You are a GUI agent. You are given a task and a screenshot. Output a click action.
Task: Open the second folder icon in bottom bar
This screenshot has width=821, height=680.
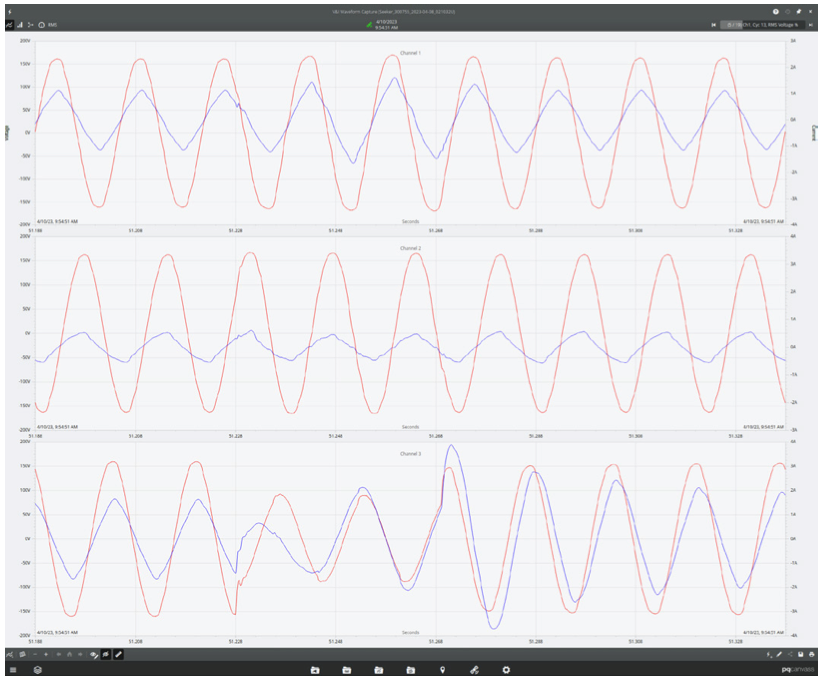click(347, 670)
